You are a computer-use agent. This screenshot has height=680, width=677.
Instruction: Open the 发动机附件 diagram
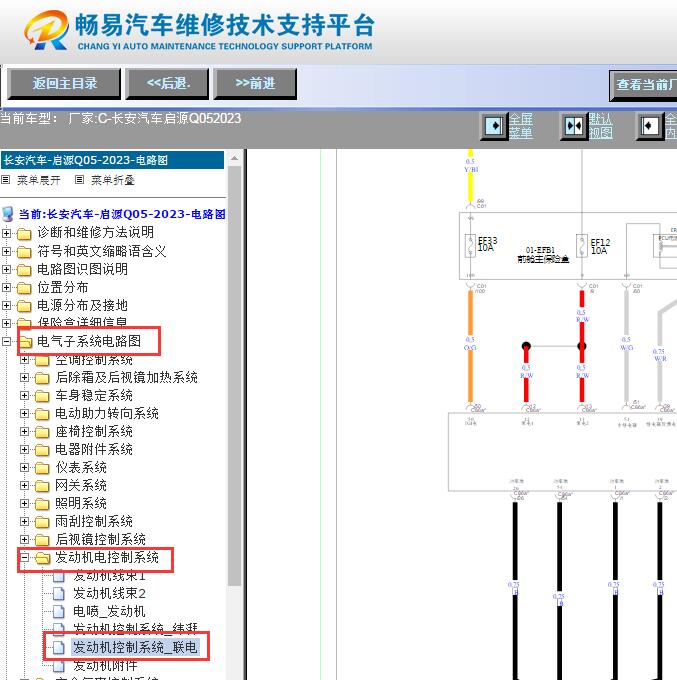point(105,665)
